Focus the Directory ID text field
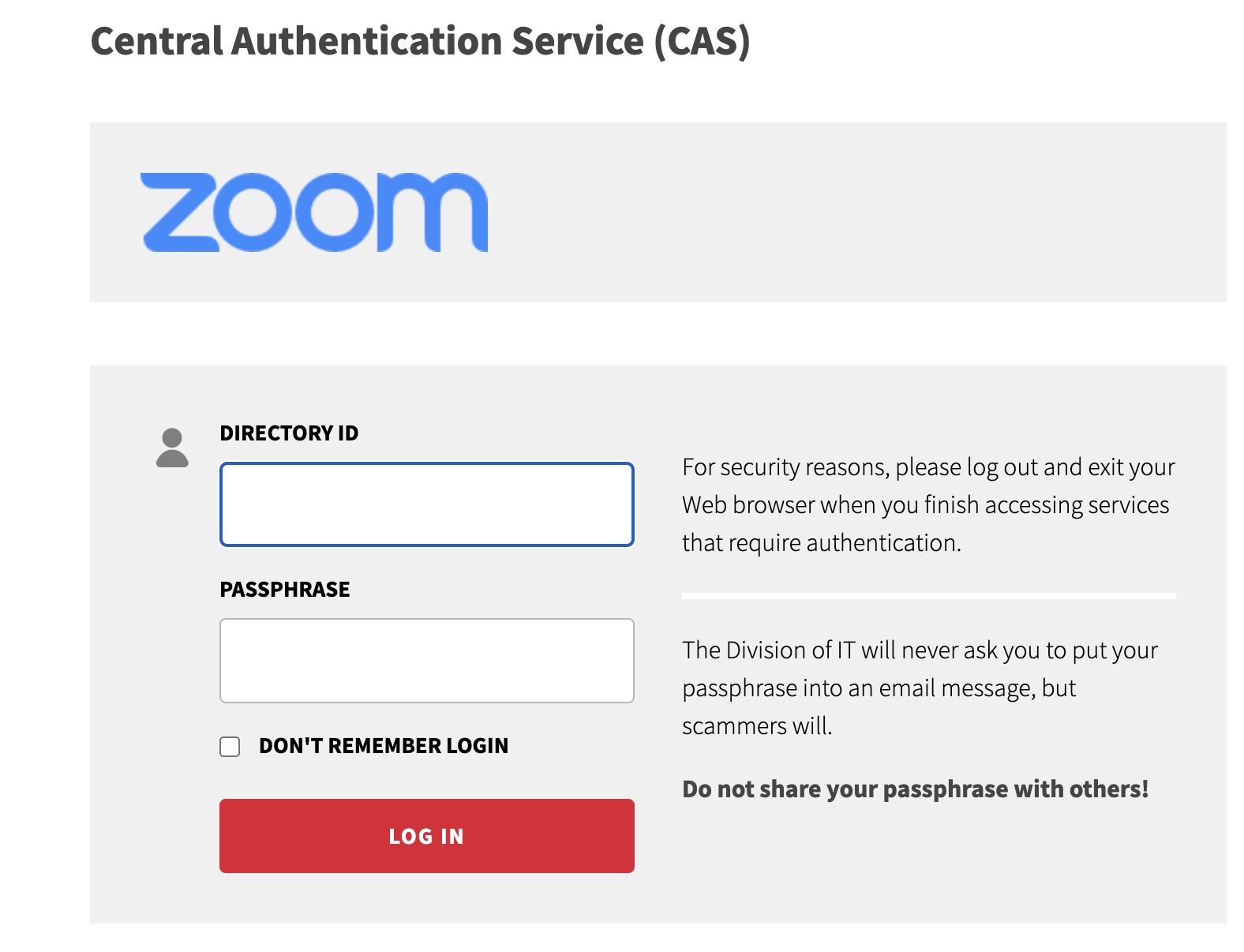The image size is (1244, 952). pyautogui.click(x=426, y=504)
